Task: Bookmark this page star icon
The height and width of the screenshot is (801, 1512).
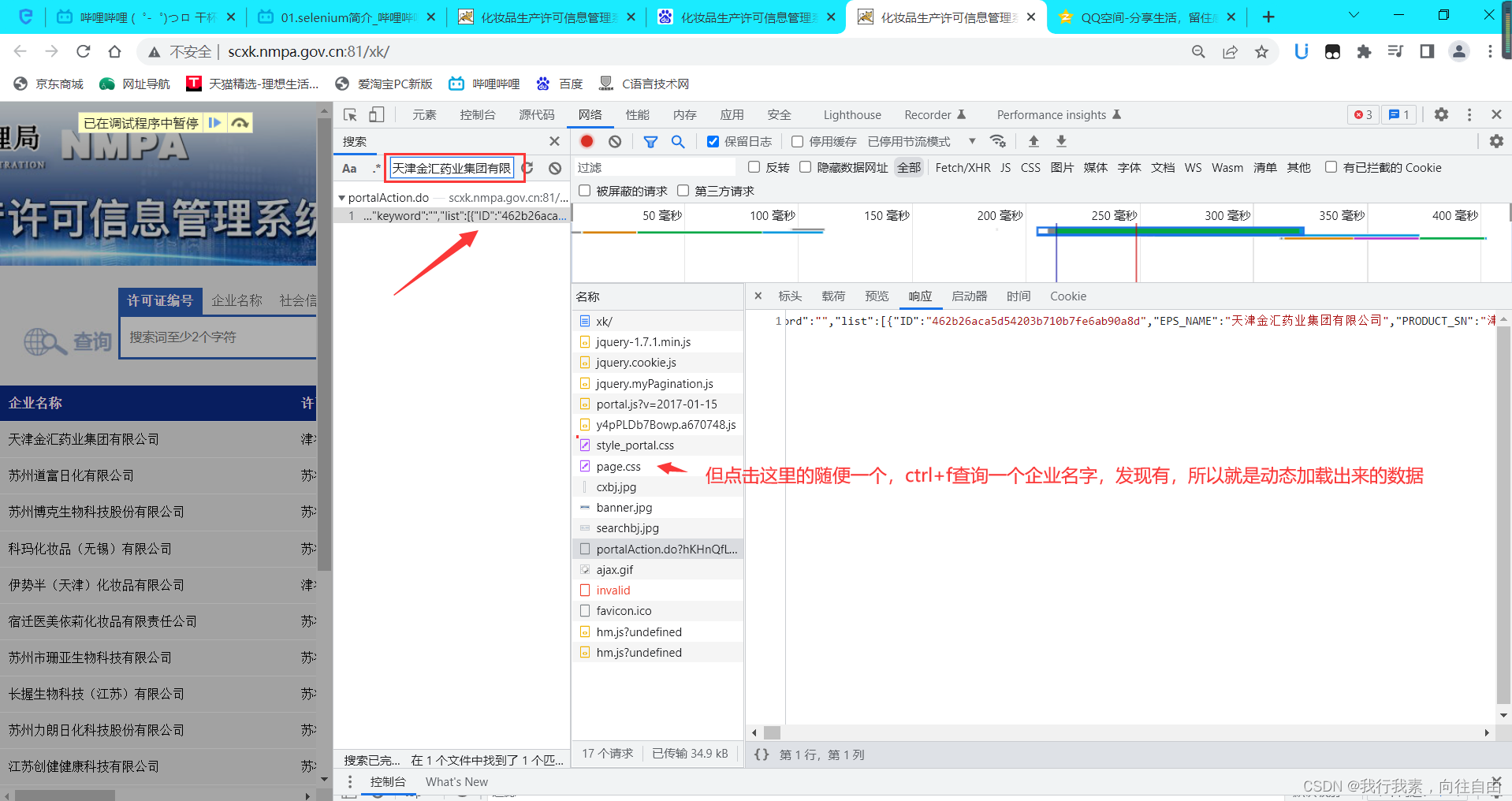Action: click(x=1261, y=51)
